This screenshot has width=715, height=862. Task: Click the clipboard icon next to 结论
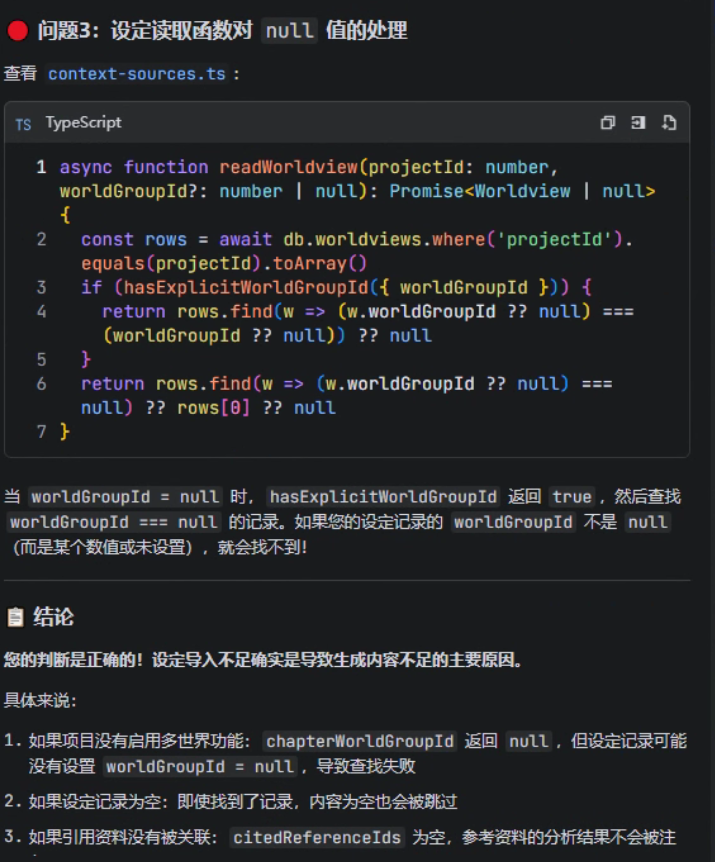point(15,617)
